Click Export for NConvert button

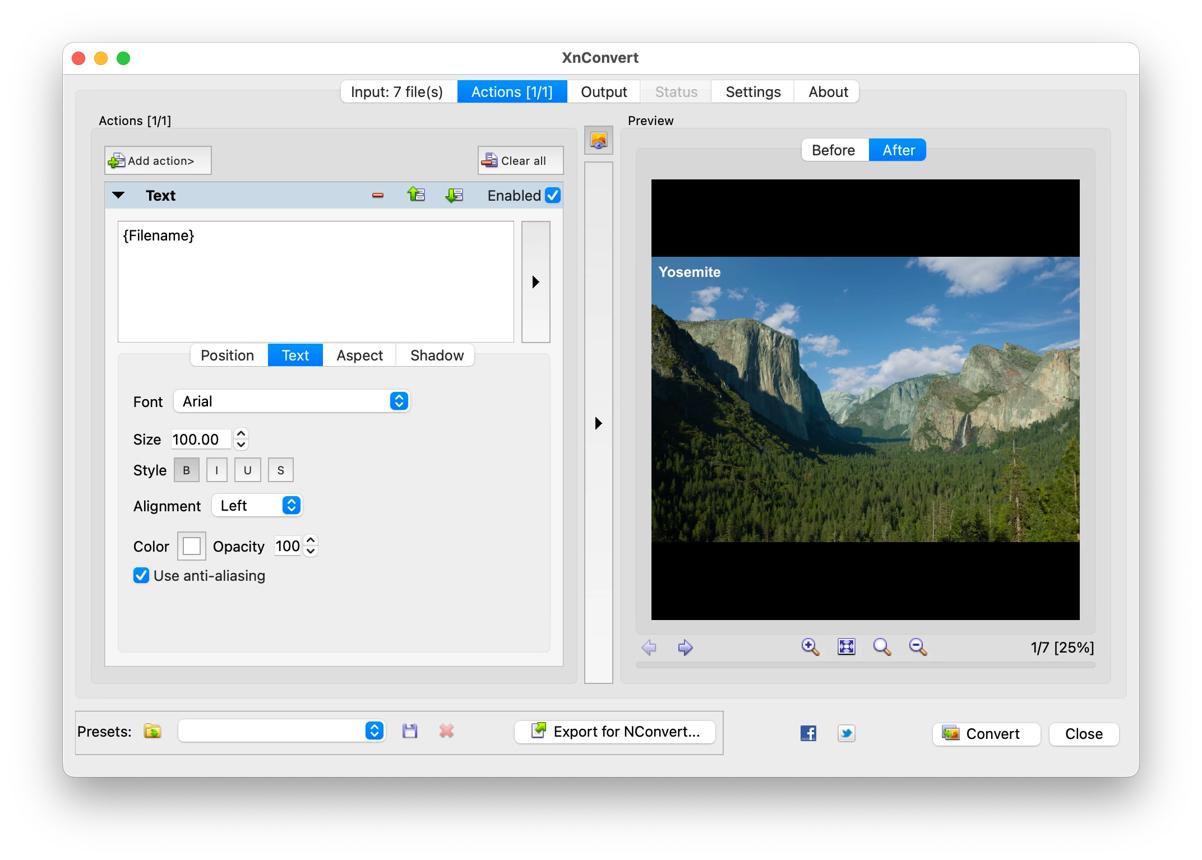point(615,731)
